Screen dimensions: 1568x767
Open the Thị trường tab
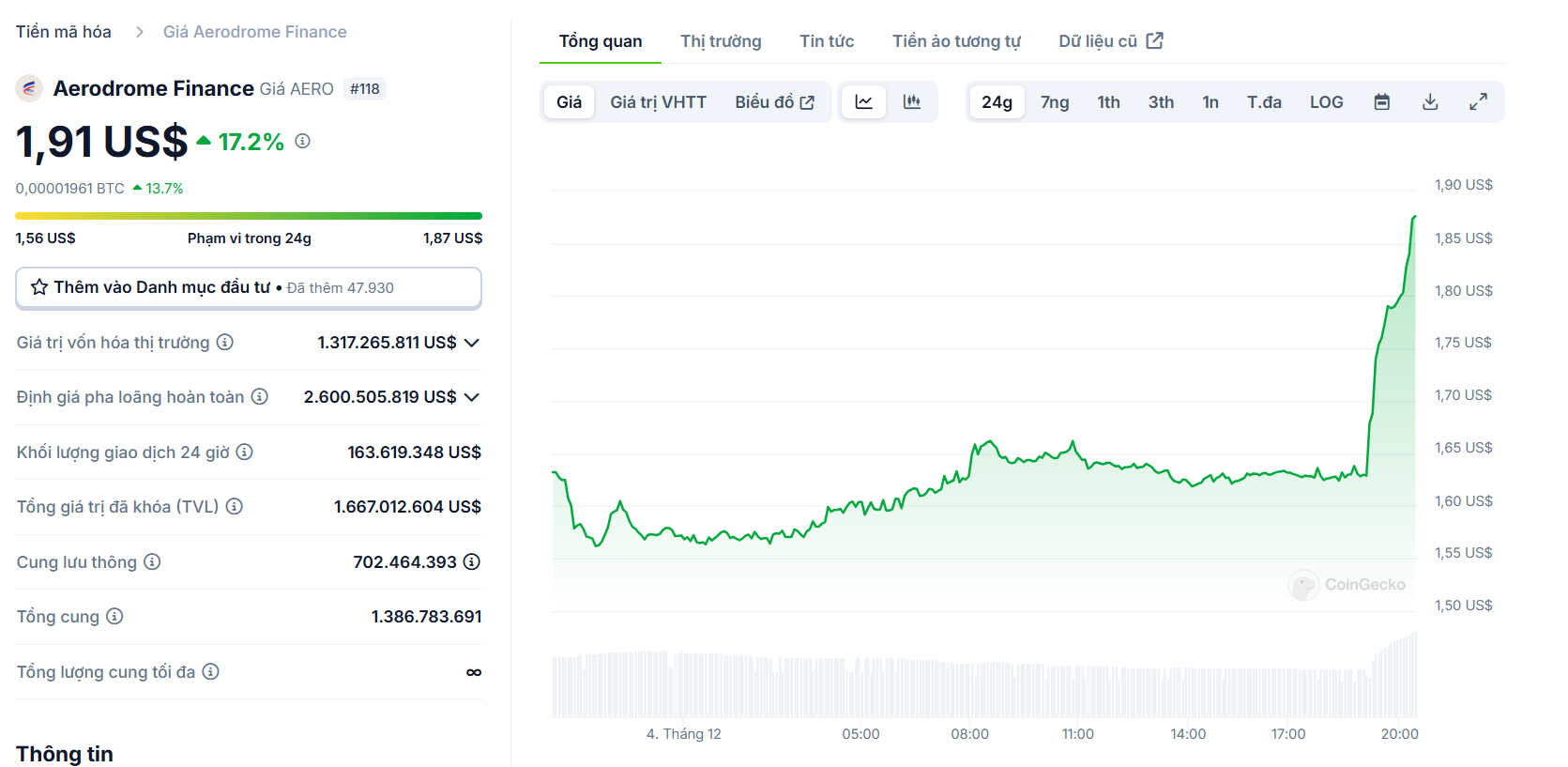point(721,40)
